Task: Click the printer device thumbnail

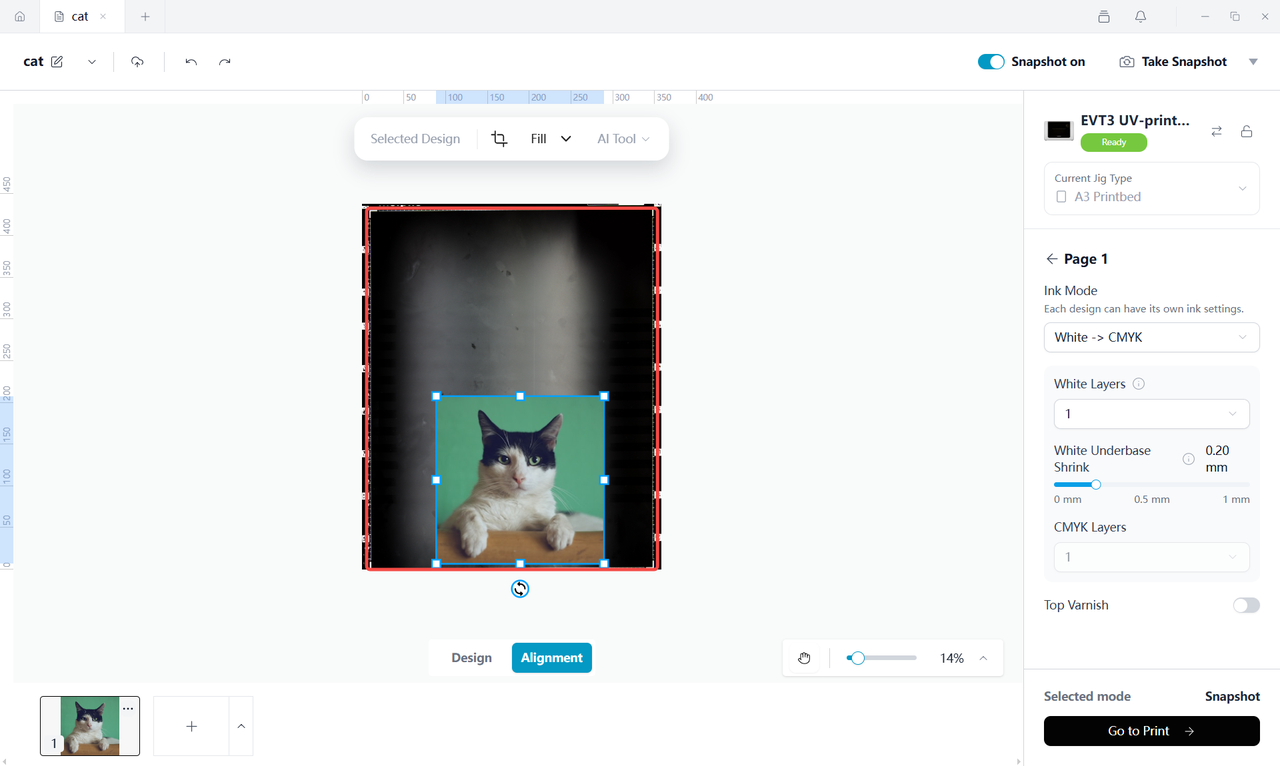Action: coord(1058,130)
